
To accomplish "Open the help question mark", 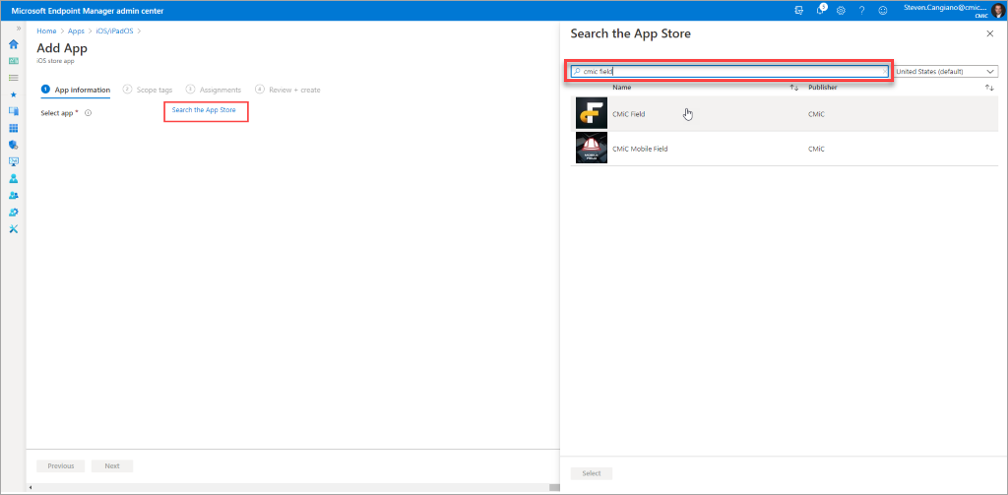I will [x=861, y=11].
